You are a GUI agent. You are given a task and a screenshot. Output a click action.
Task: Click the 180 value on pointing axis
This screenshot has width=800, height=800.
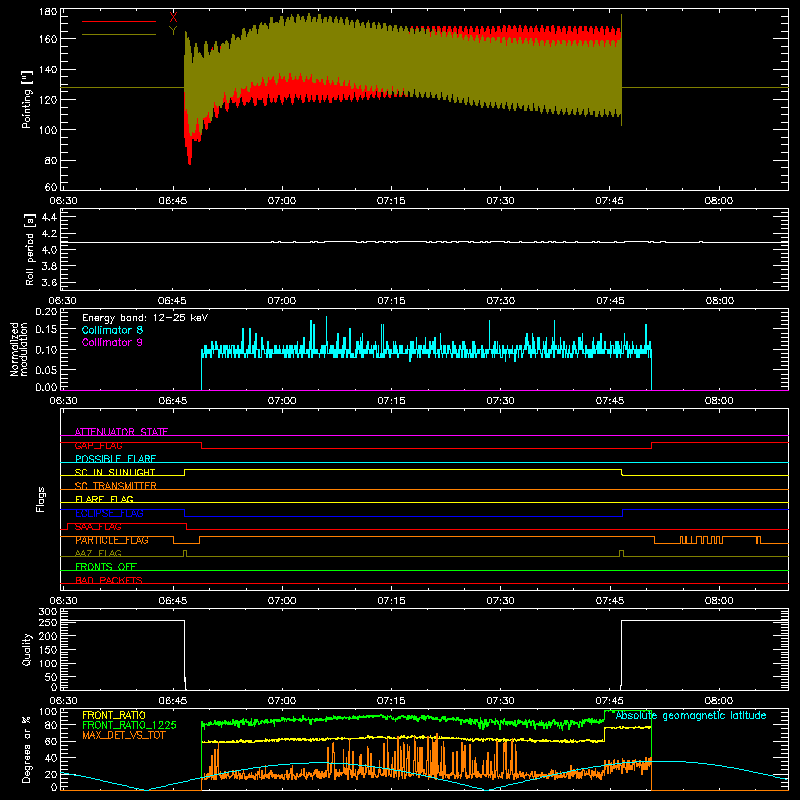coord(48,12)
